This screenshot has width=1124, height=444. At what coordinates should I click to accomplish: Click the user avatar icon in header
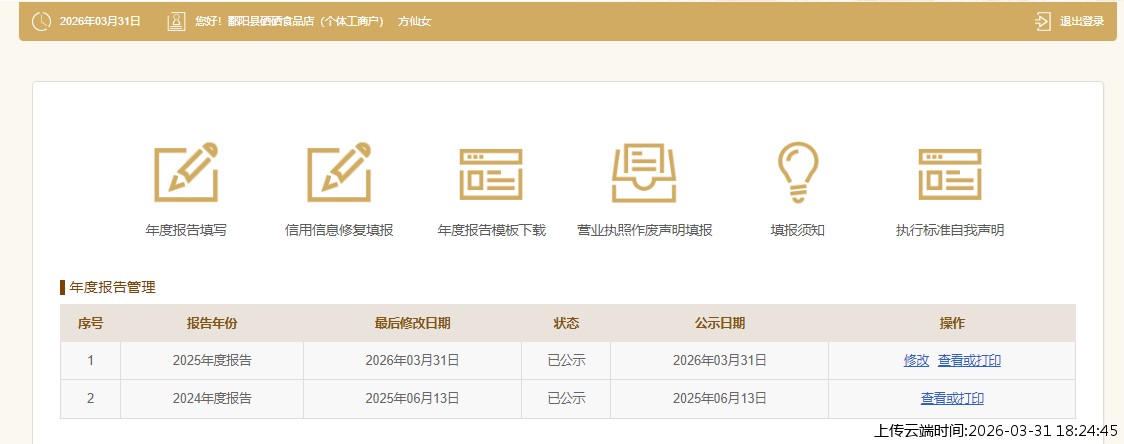(176, 21)
